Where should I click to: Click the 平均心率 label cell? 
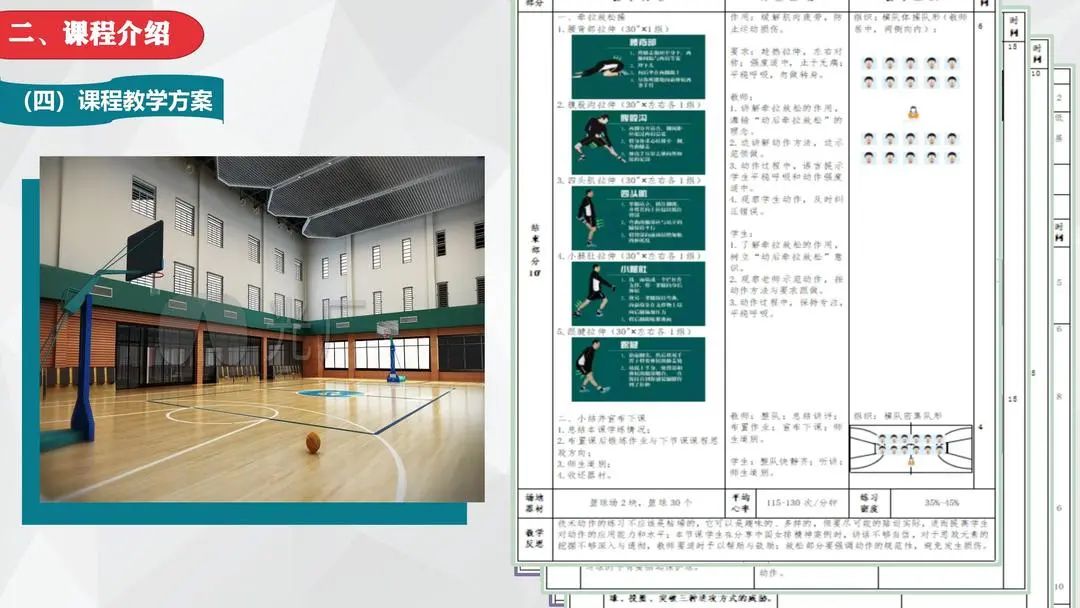(739, 502)
